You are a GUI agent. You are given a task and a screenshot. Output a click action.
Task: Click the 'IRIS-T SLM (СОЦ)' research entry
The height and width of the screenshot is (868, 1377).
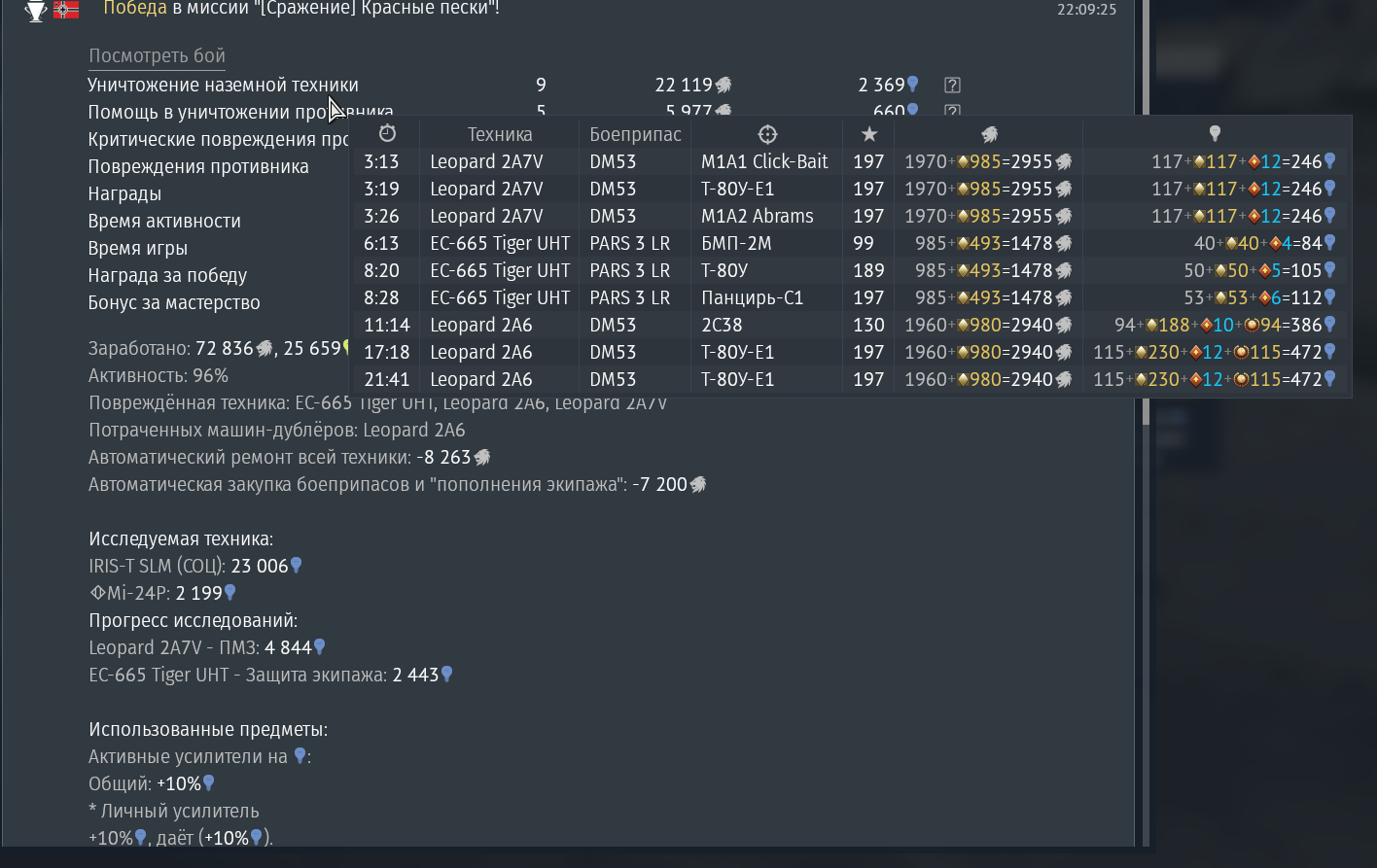[195, 566]
